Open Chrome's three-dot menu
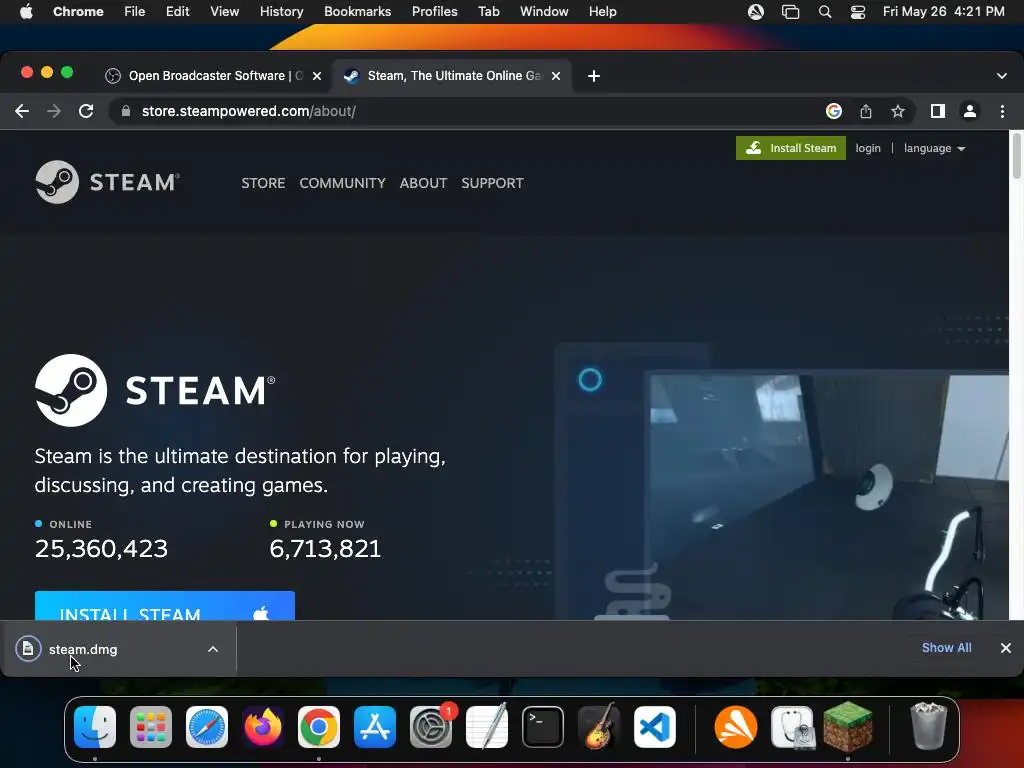 pyautogui.click(x=1002, y=111)
